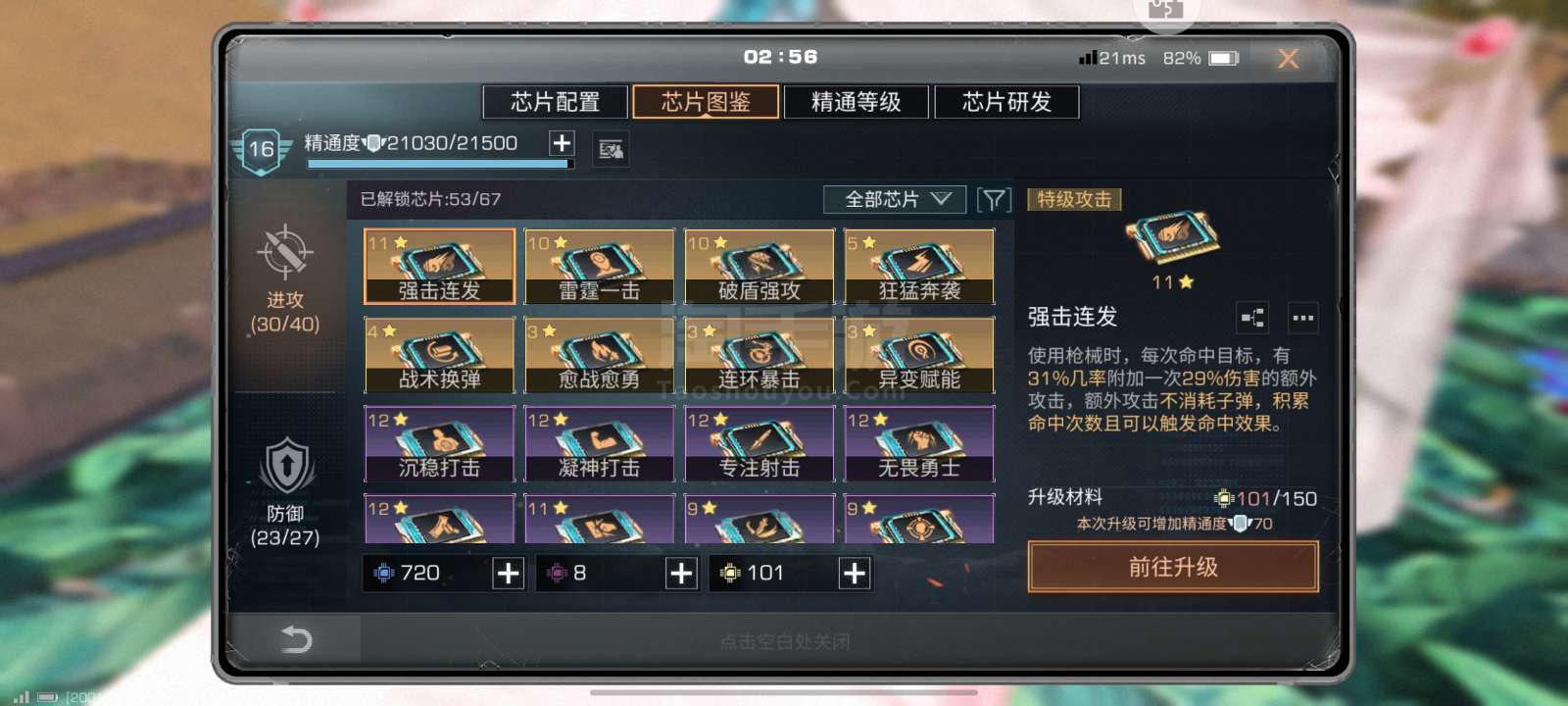Click plus button beside 精通度 21030/21500
Viewport: 1568px width, 706px height.
tap(561, 143)
